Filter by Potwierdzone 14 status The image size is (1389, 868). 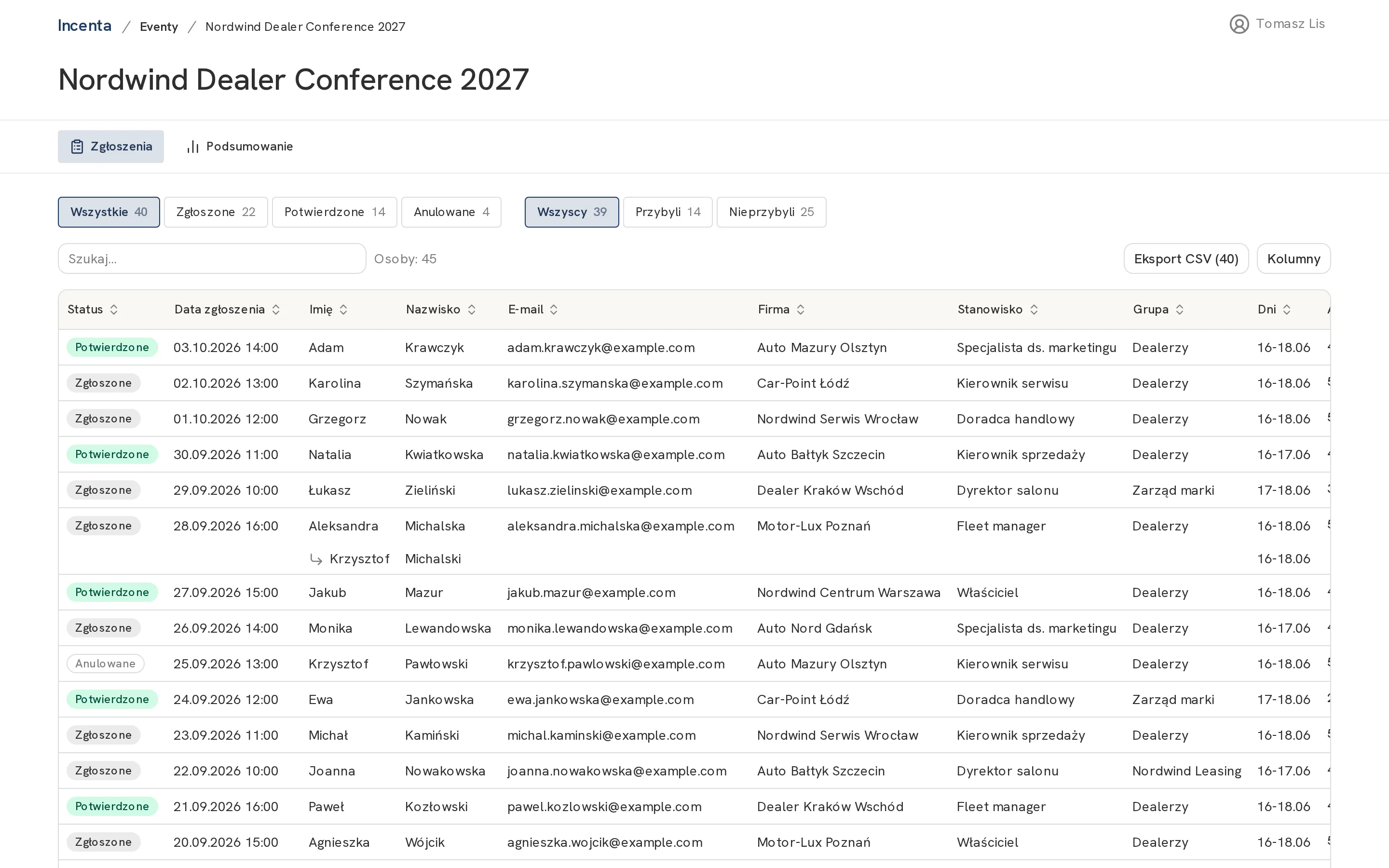coord(335,212)
